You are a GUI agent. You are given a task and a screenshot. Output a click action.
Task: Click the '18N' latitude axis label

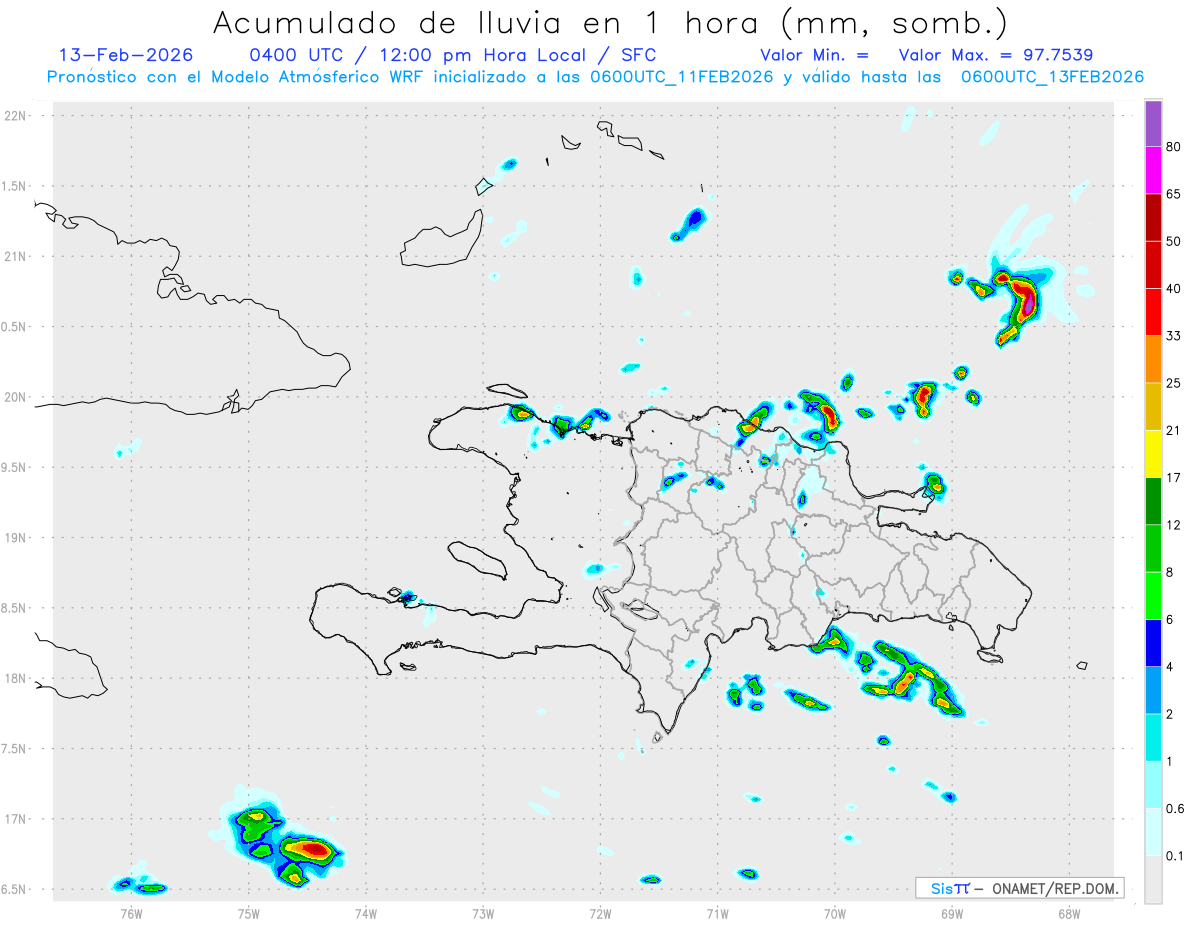16,678
